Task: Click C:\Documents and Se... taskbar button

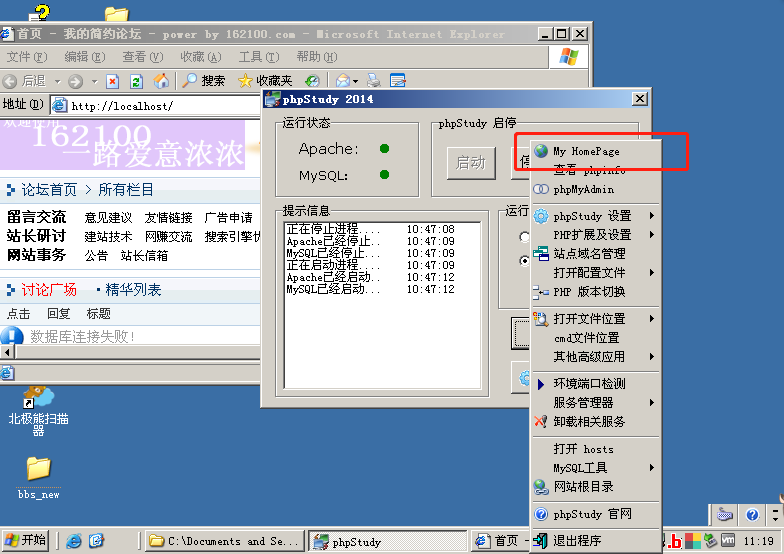Action: 224,541
